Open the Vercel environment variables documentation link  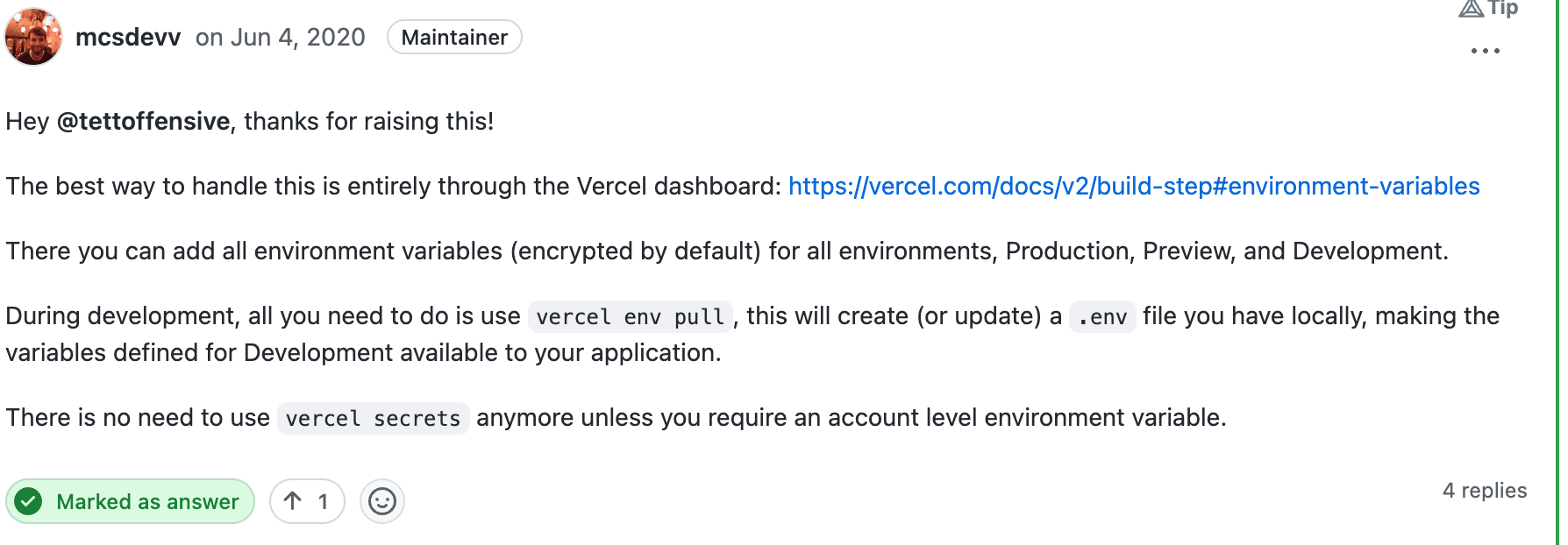[1132, 186]
